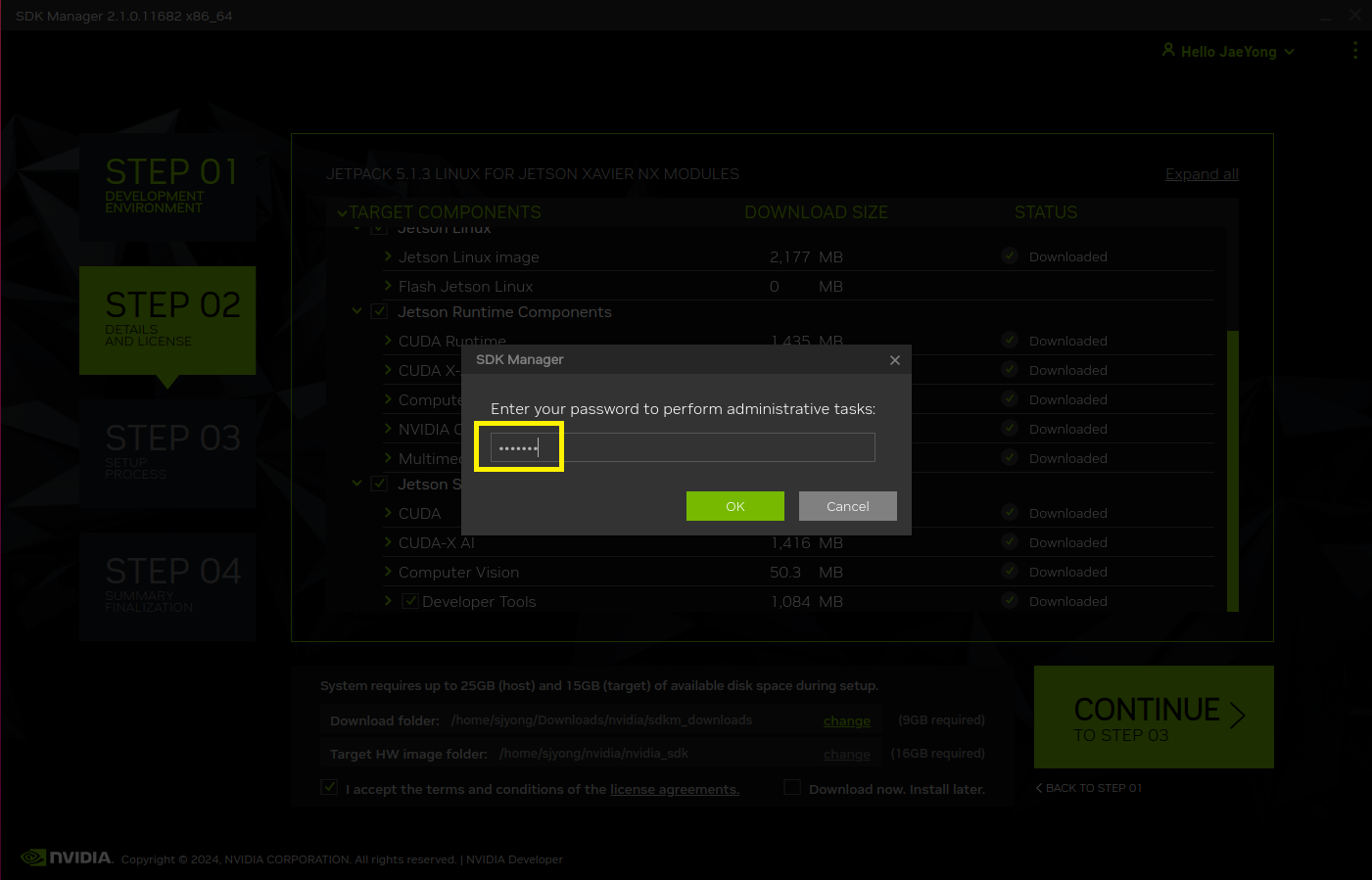
Task: Collapse the Target Components header
Action: click(342, 213)
